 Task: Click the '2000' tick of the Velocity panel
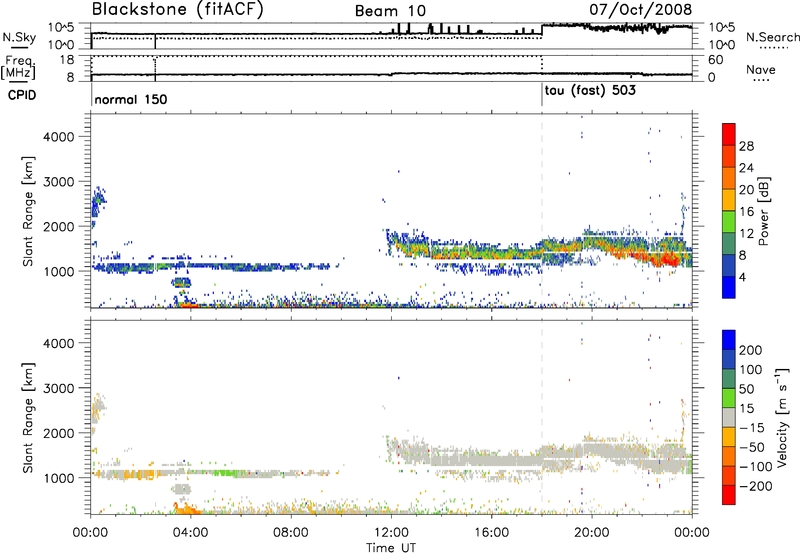59,433
